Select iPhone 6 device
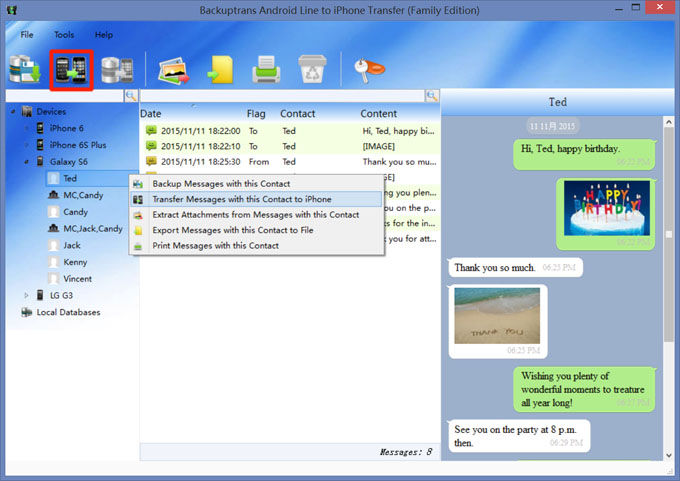The width and height of the screenshot is (680, 481). (x=66, y=128)
